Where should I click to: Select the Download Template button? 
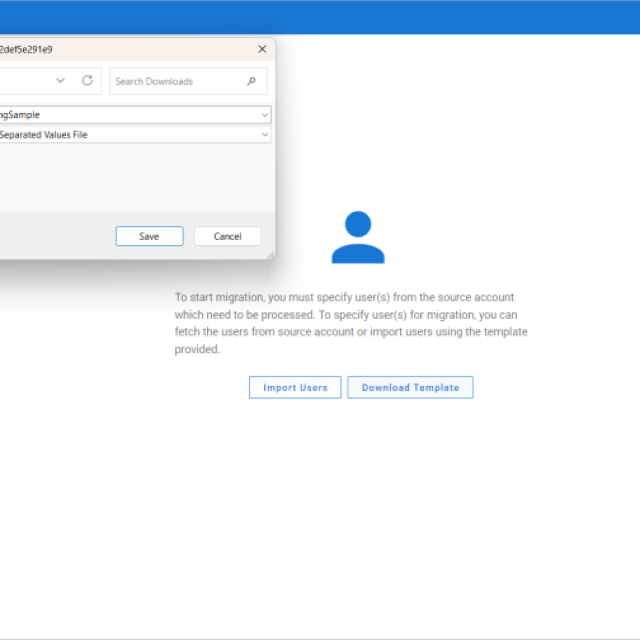point(410,388)
